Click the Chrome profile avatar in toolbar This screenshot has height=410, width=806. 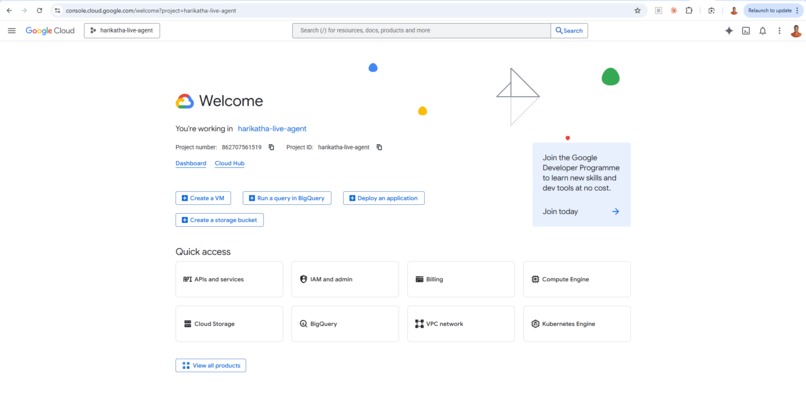(734, 10)
